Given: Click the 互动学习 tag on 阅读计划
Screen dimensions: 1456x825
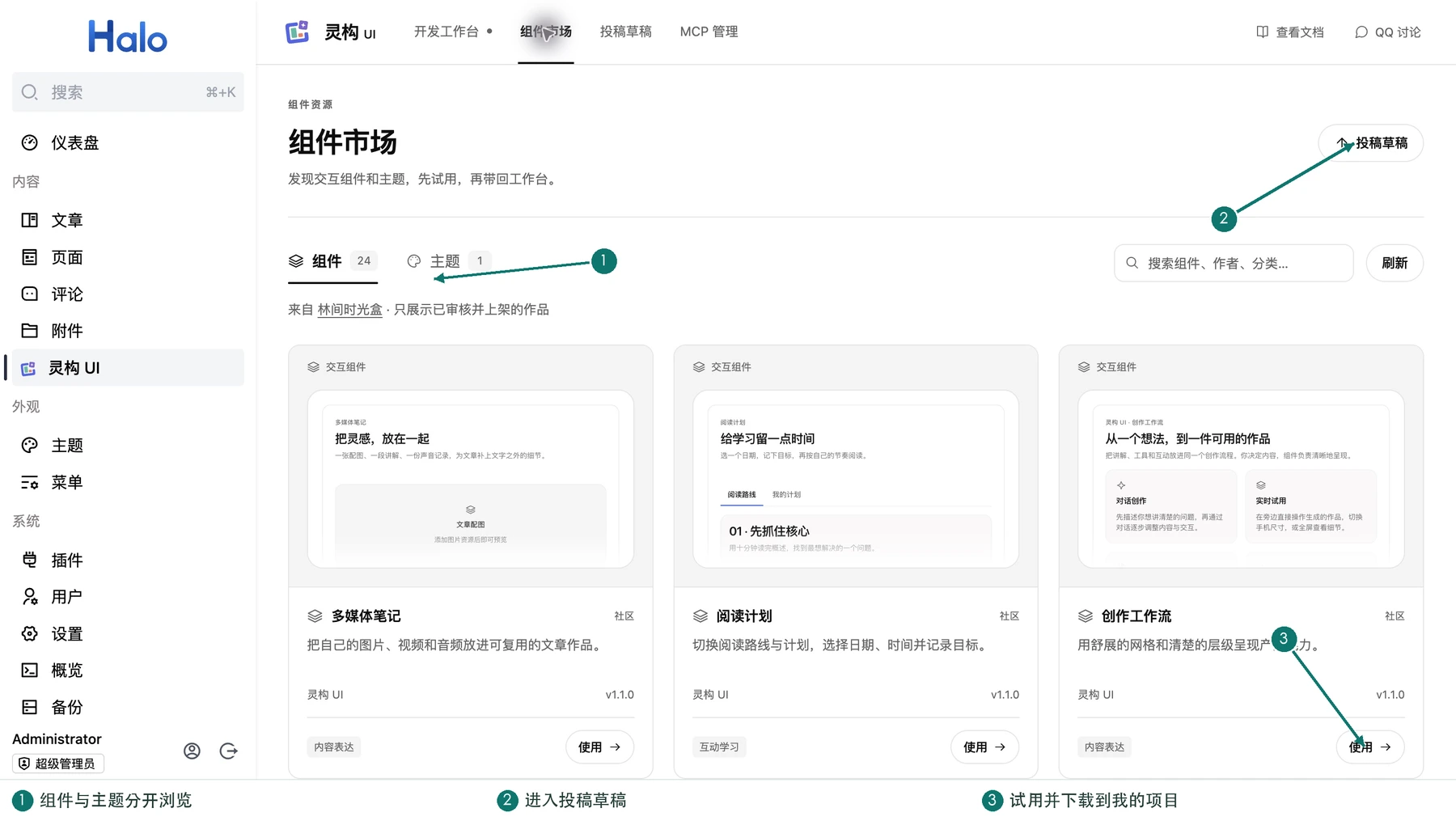Looking at the screenshot, I should [719, 747].
